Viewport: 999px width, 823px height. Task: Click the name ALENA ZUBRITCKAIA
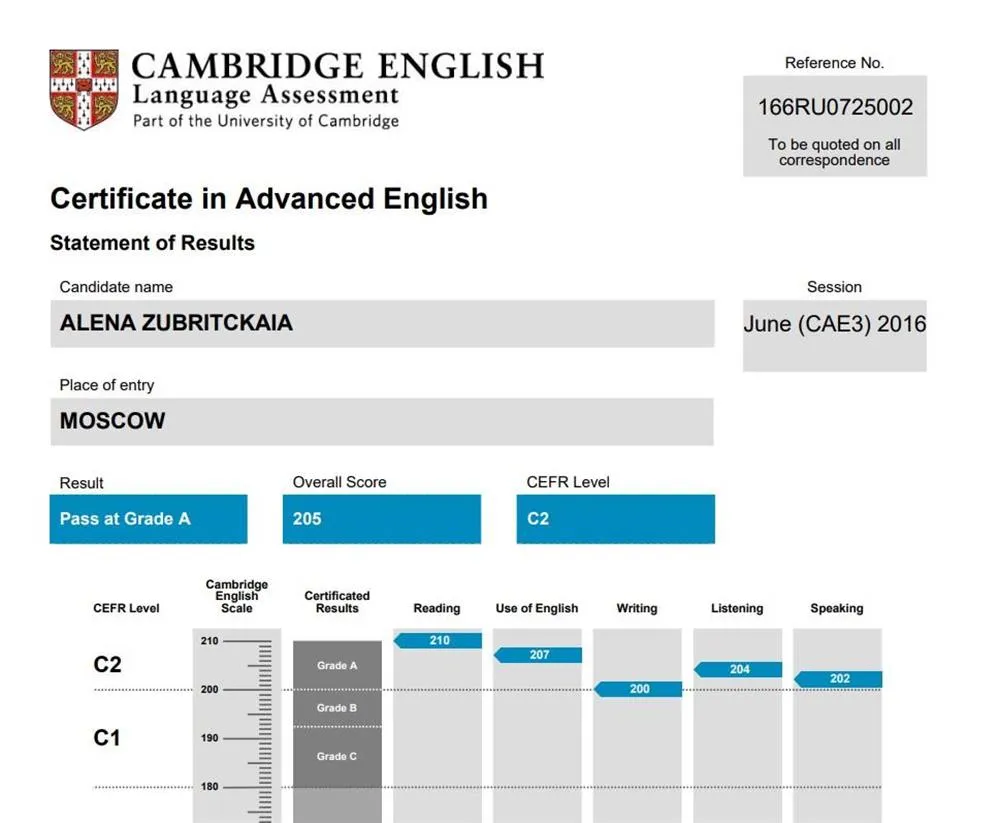176,323
